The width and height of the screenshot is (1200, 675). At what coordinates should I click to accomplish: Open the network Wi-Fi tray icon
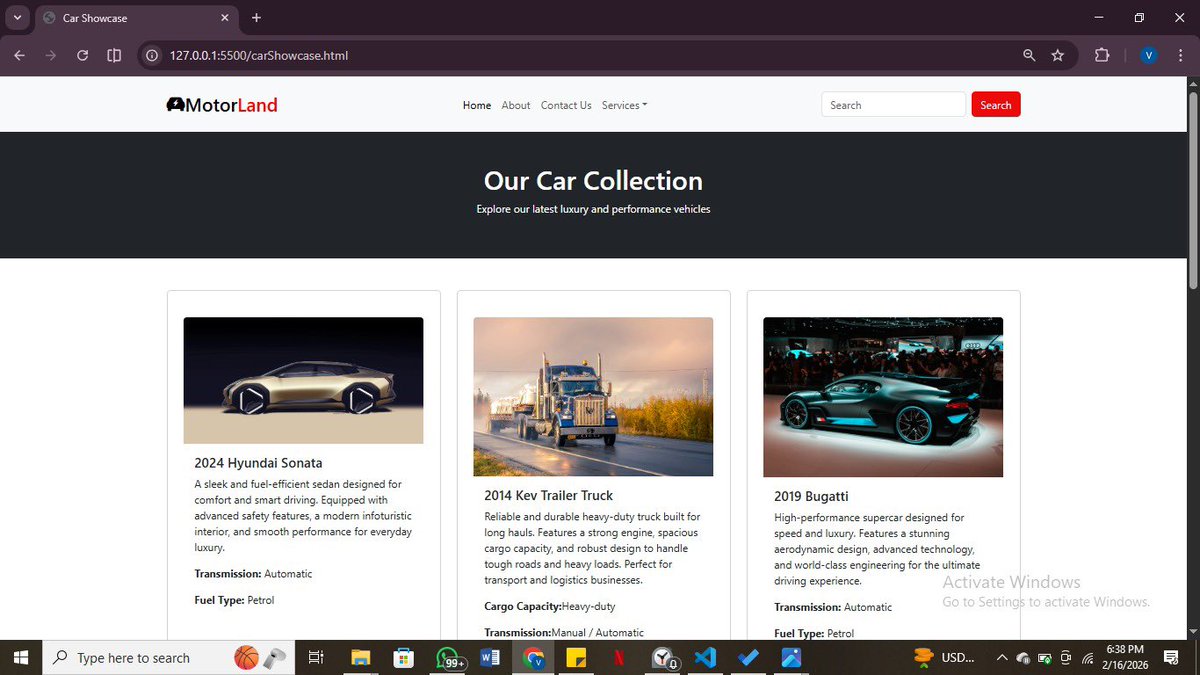coord(1087,658)
